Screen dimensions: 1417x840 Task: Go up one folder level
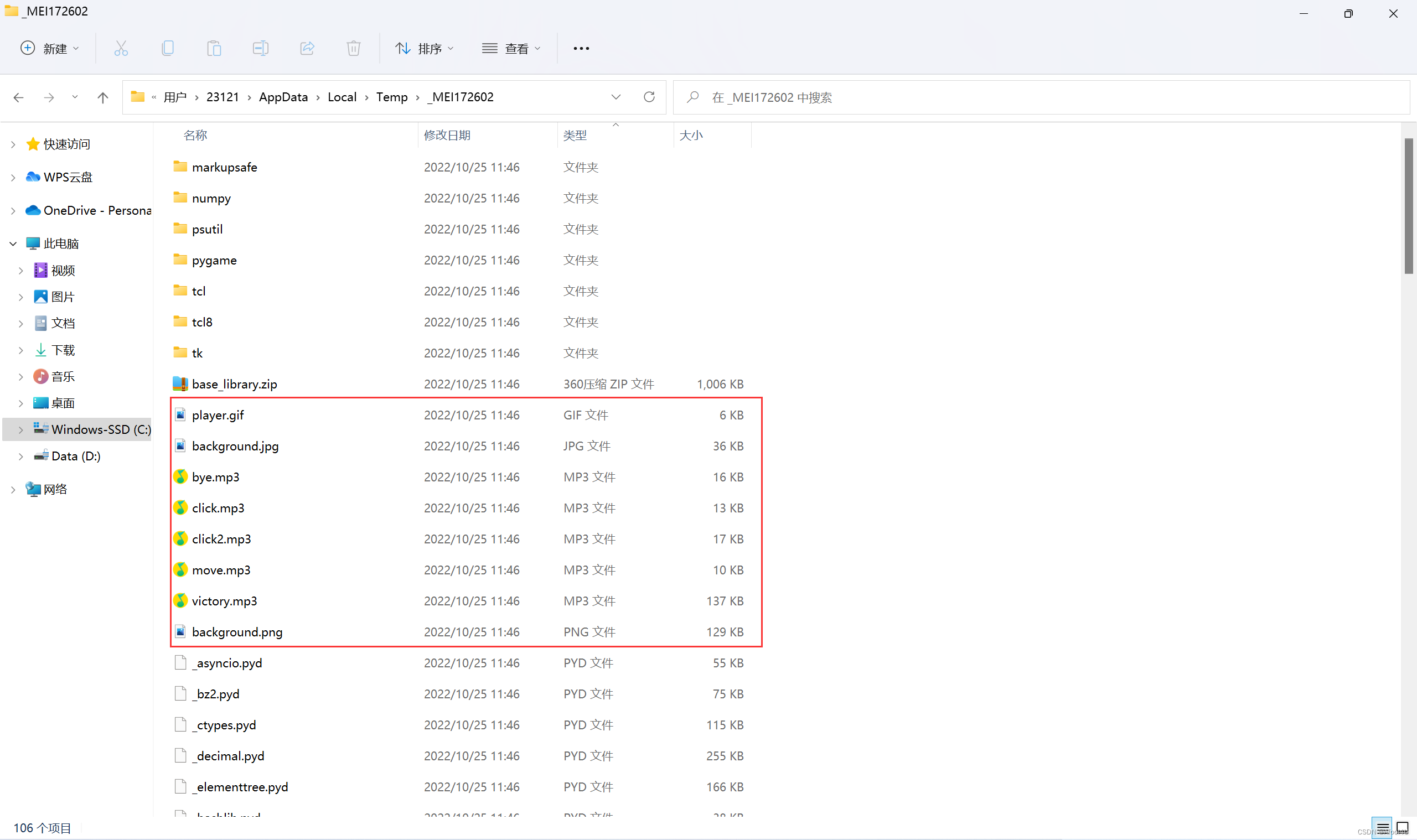click(102, 97)
